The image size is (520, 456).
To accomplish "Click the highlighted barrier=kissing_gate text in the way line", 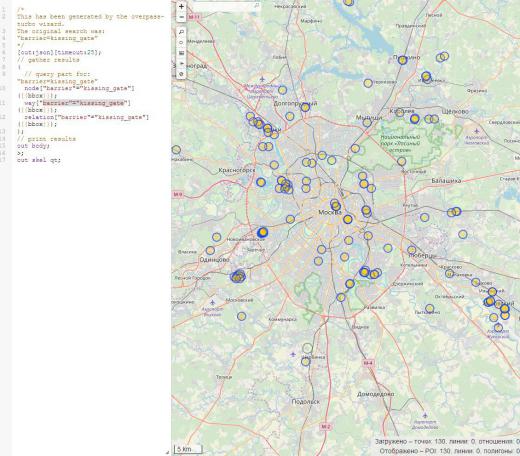I will coord(84,103).
